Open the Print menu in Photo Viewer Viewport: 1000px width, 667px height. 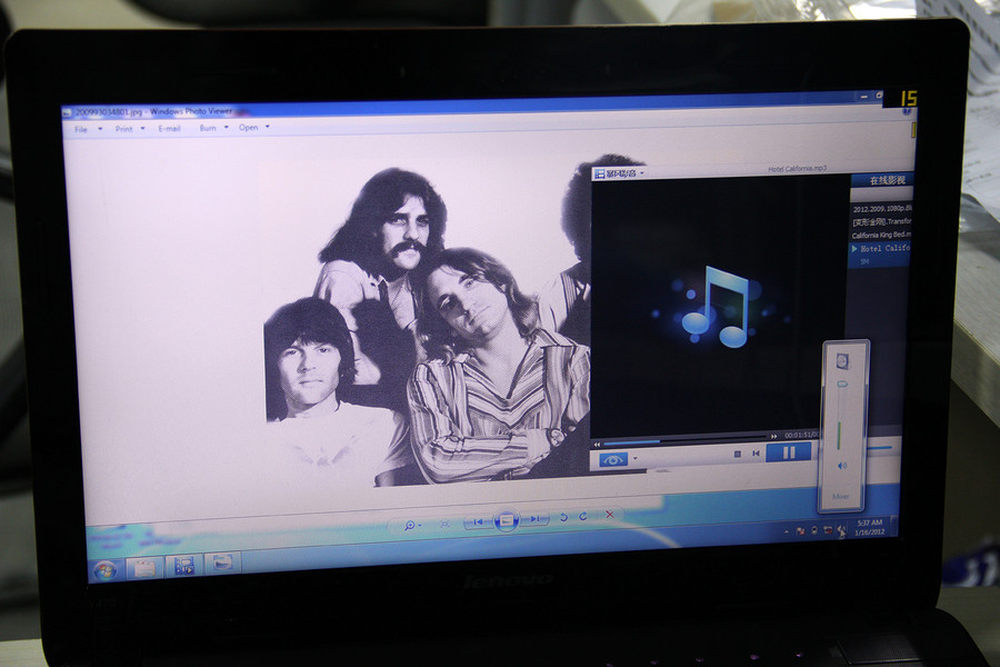point(124,129)
